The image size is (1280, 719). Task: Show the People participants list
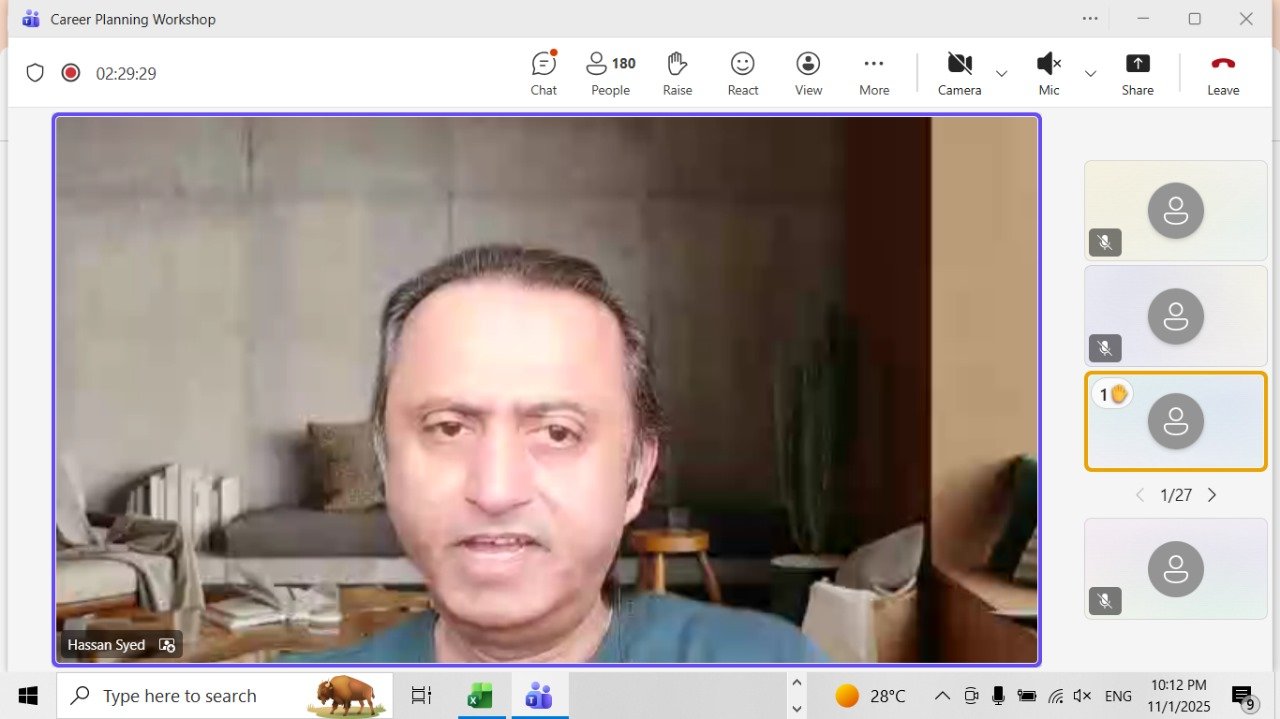tap(610, 74)
